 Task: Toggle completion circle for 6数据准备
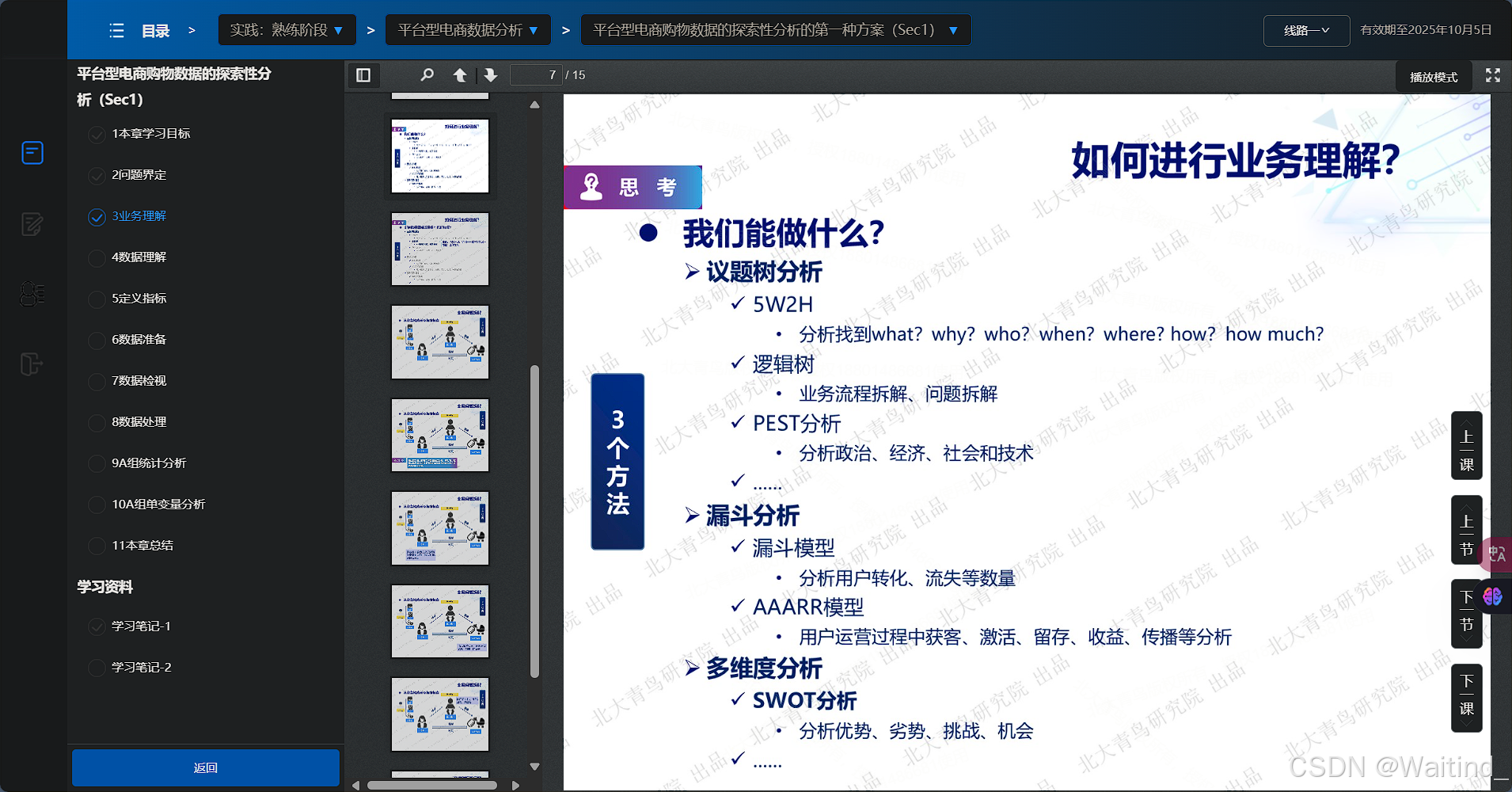pyautogui.click(x=97, y=341)
